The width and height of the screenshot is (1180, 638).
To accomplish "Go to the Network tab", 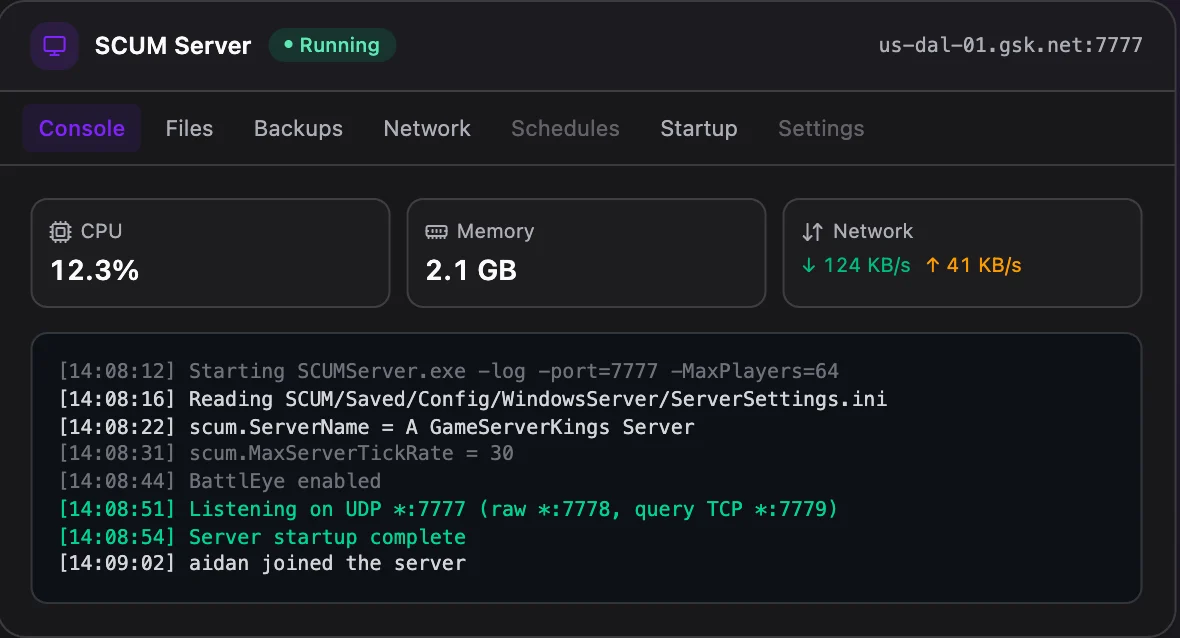I will point(427,129).
